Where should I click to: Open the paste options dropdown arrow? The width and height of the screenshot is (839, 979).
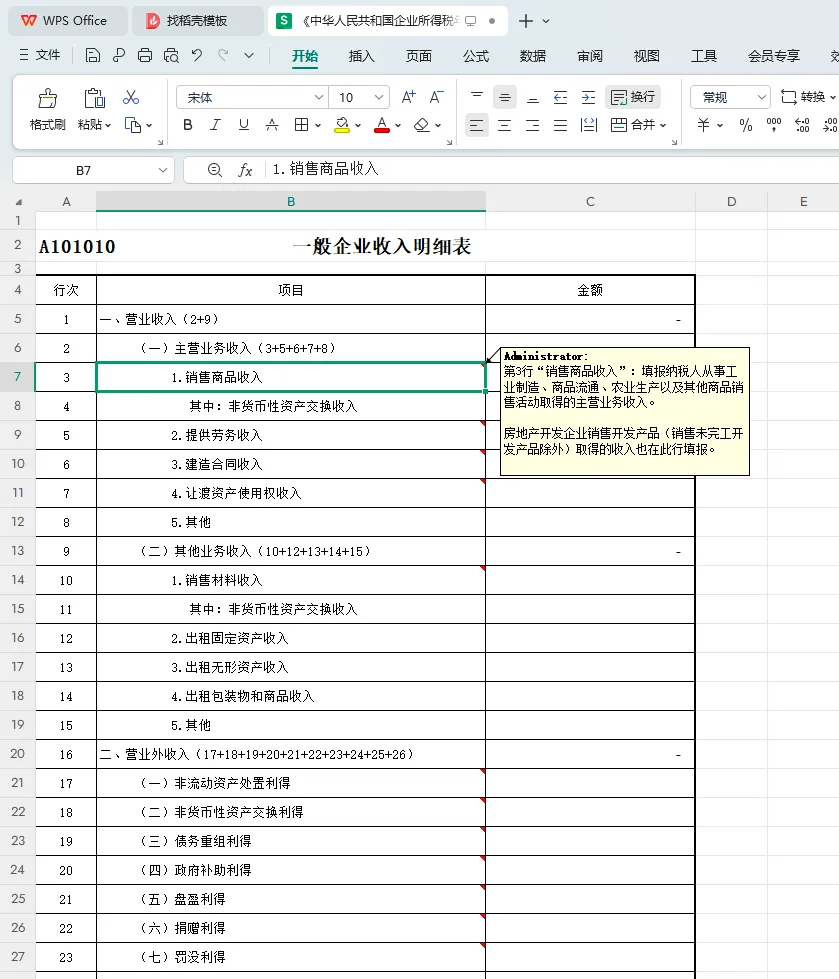(108, 125)
